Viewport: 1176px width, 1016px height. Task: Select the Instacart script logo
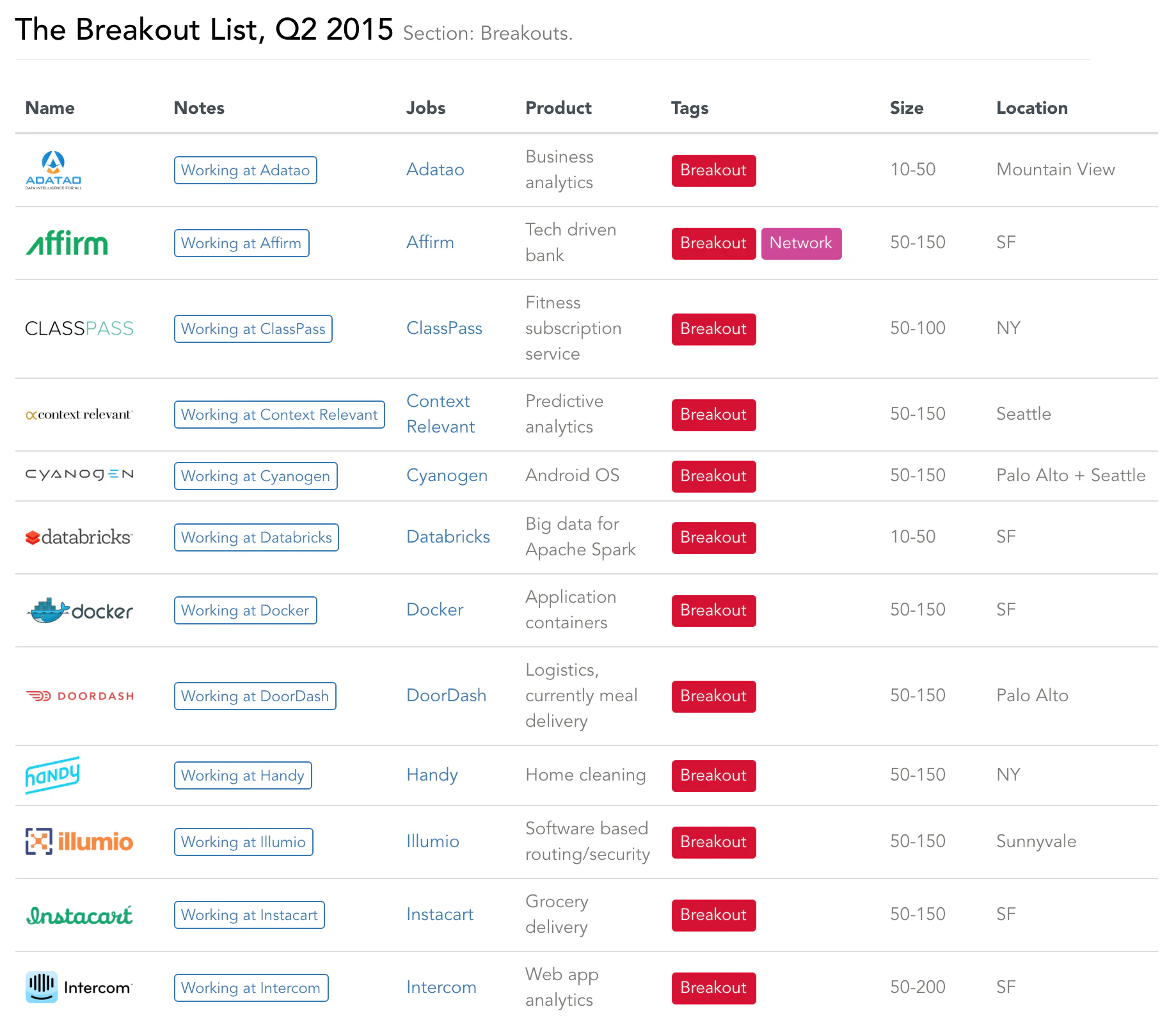(79, 915)
